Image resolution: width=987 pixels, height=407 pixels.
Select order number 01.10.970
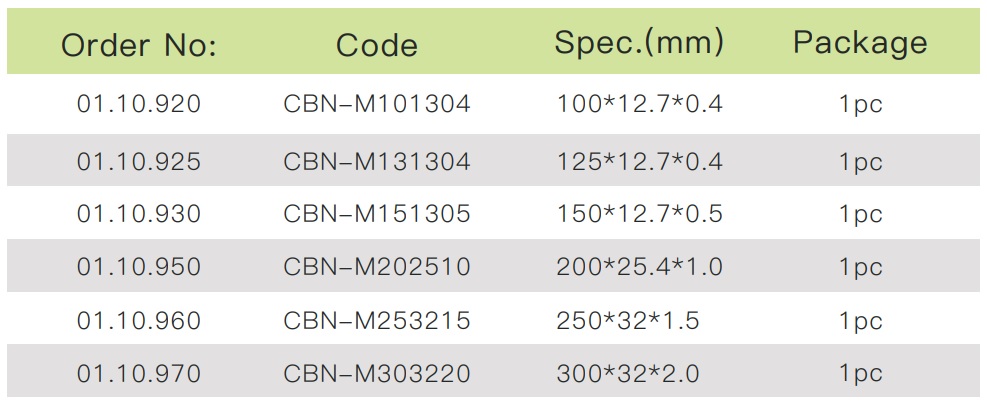[138, 374]
